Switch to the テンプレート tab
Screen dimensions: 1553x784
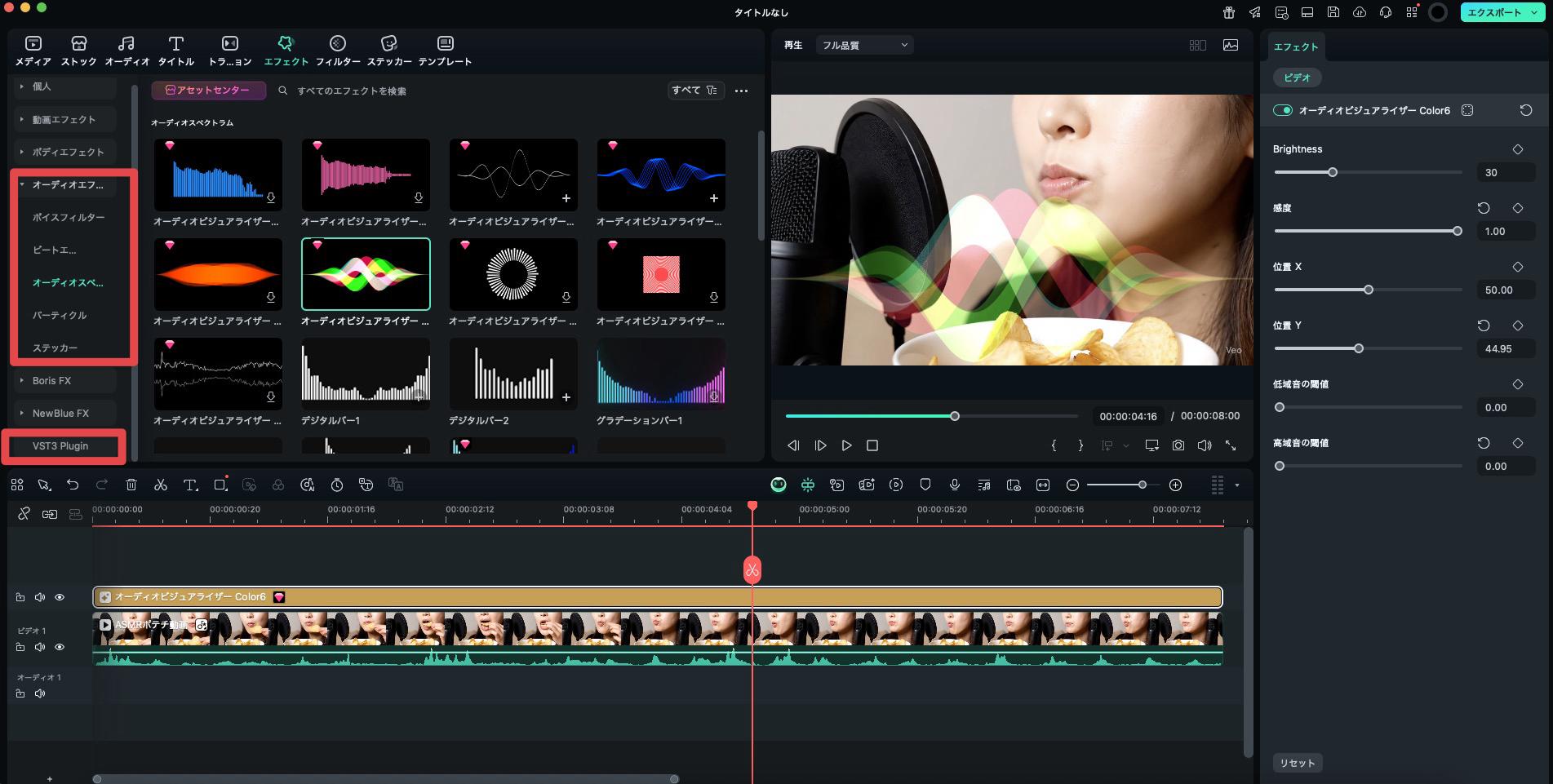(x=445, y=51)
